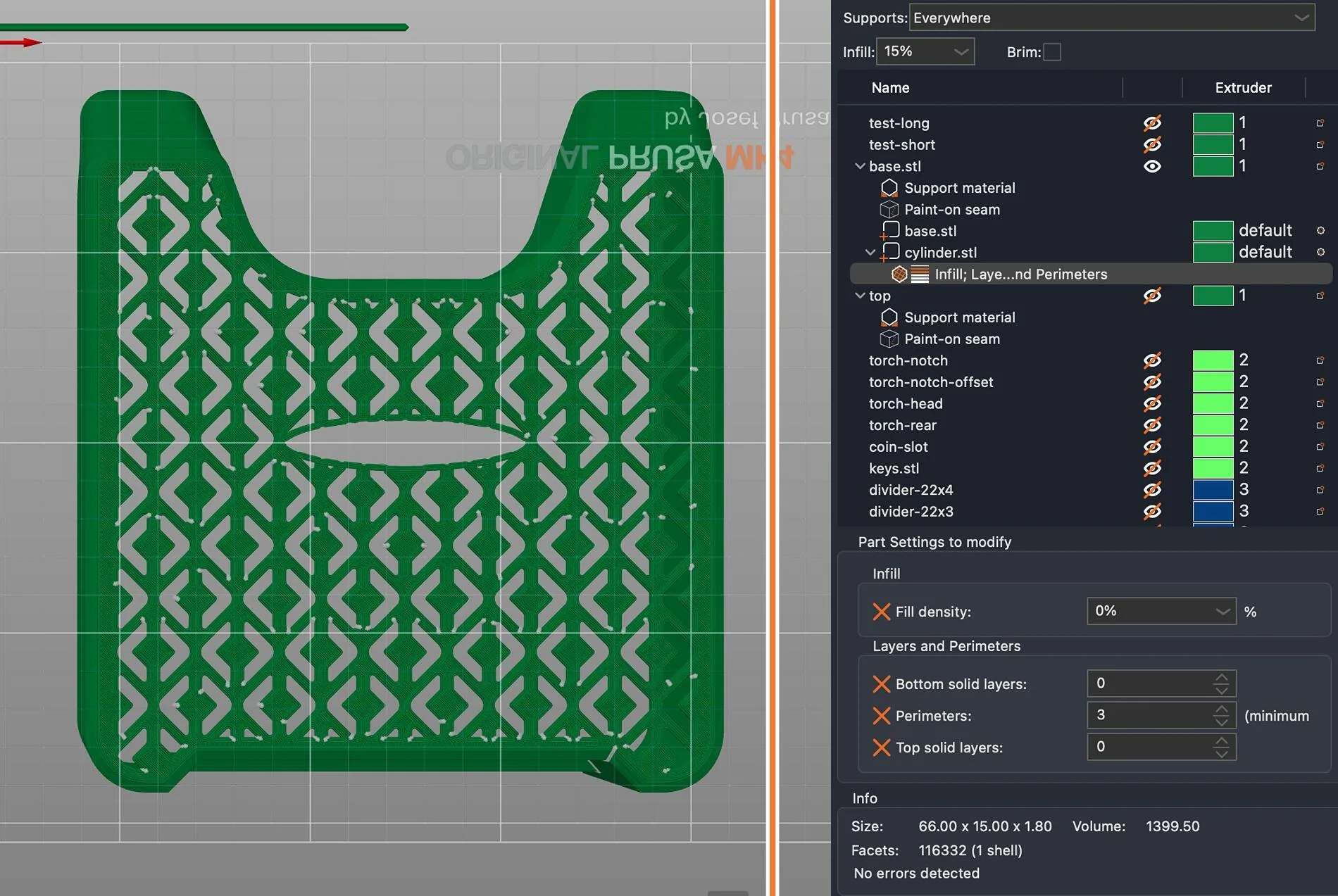
Task: Increase Top solid layers with up arrow
Action: coord(1222,741)
